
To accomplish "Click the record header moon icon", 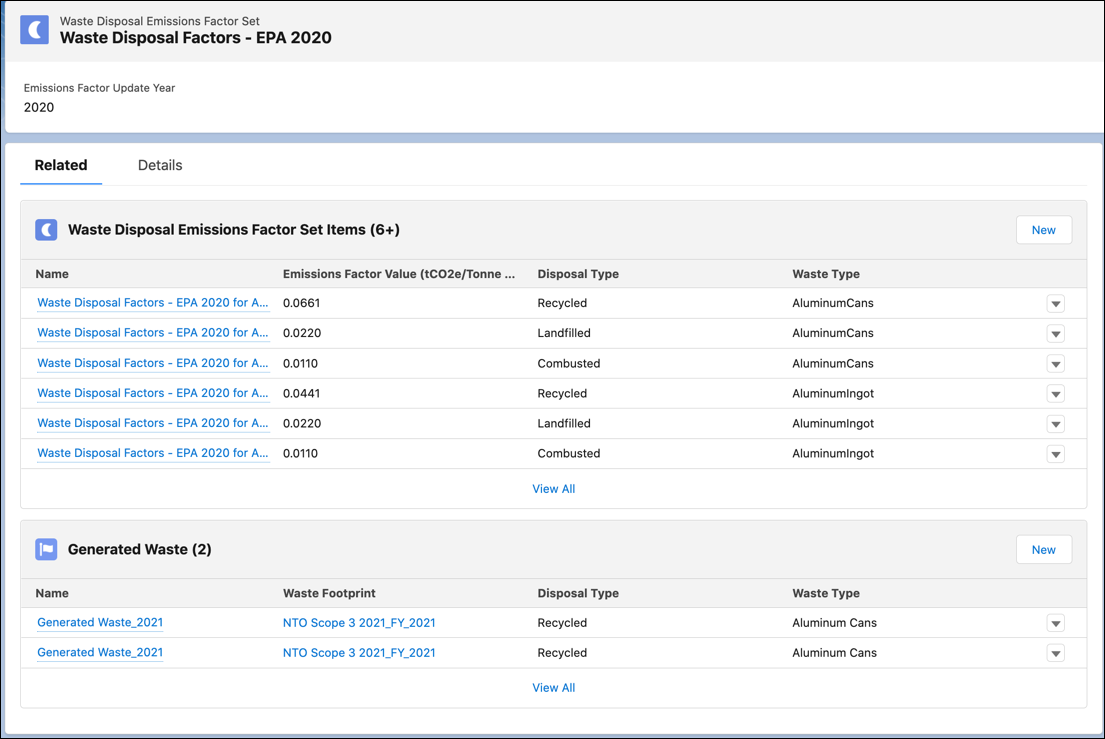I will pos(35,30).
